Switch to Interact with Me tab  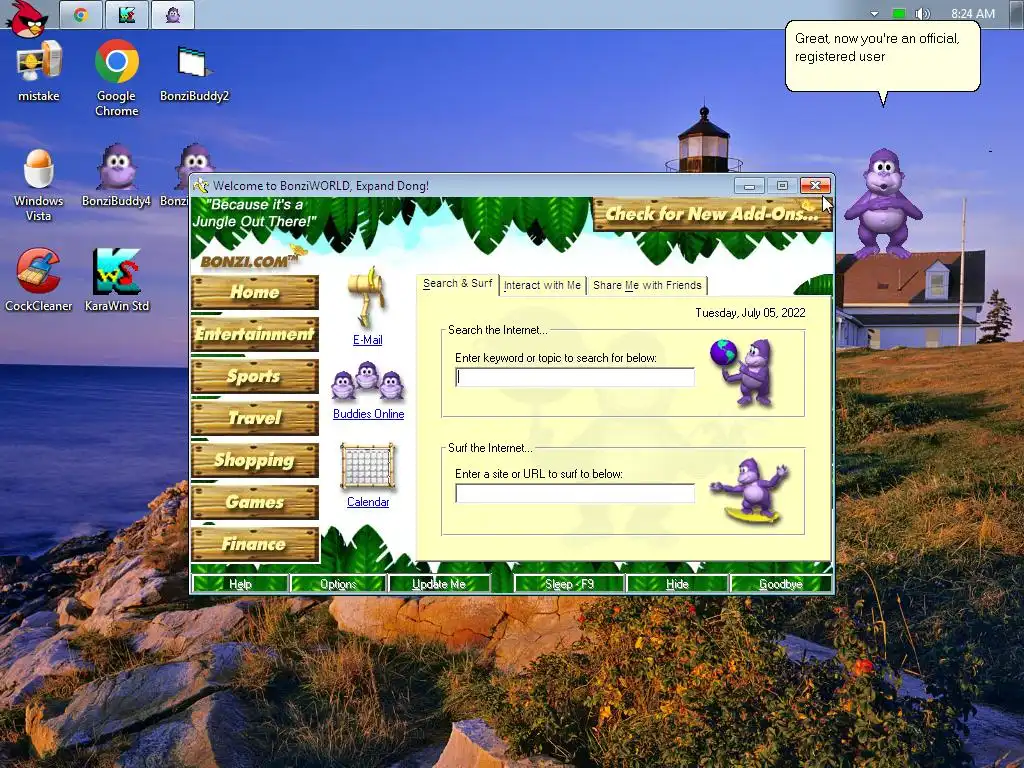[542, 285]
